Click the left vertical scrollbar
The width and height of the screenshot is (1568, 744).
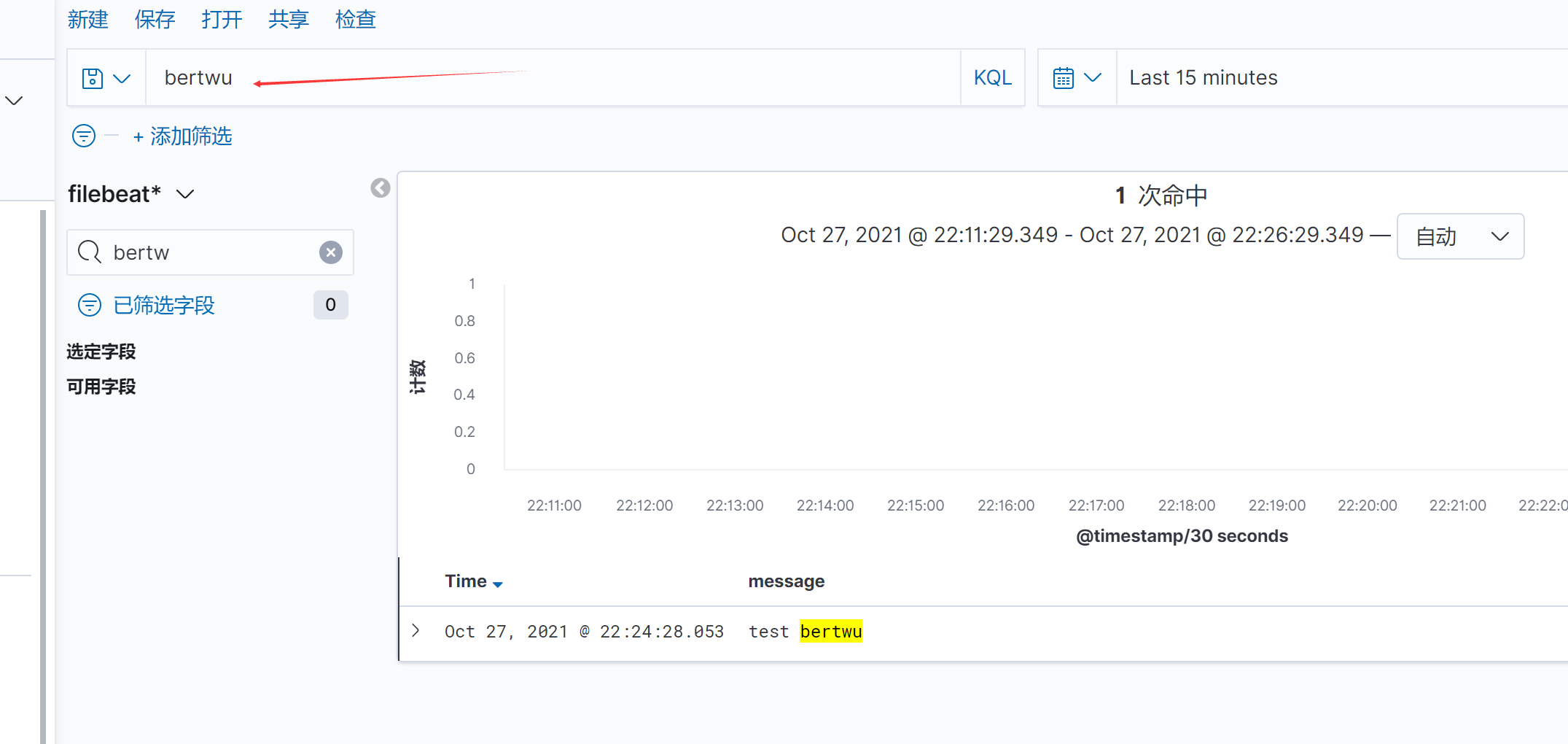point(43,477)
